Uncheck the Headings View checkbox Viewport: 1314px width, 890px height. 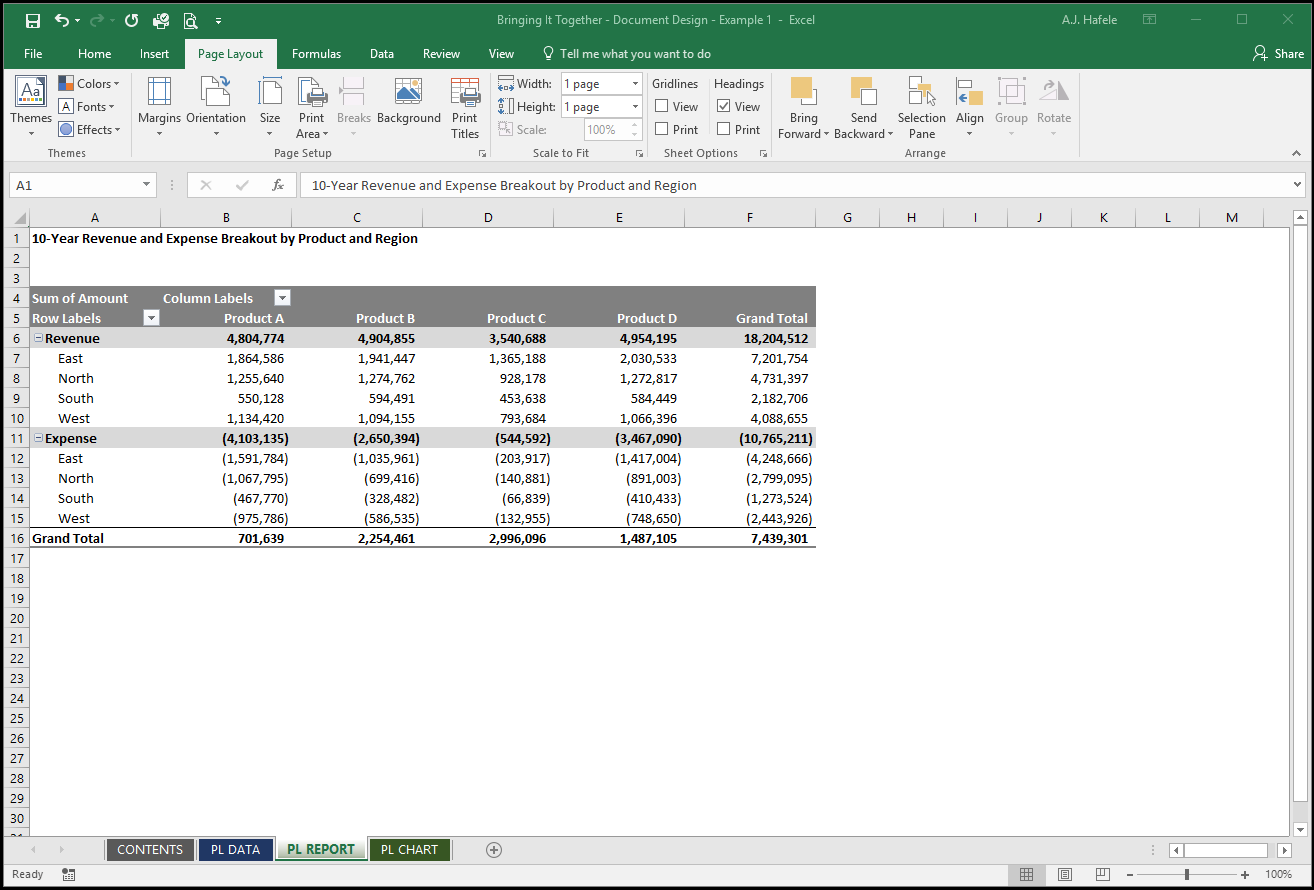724,106
